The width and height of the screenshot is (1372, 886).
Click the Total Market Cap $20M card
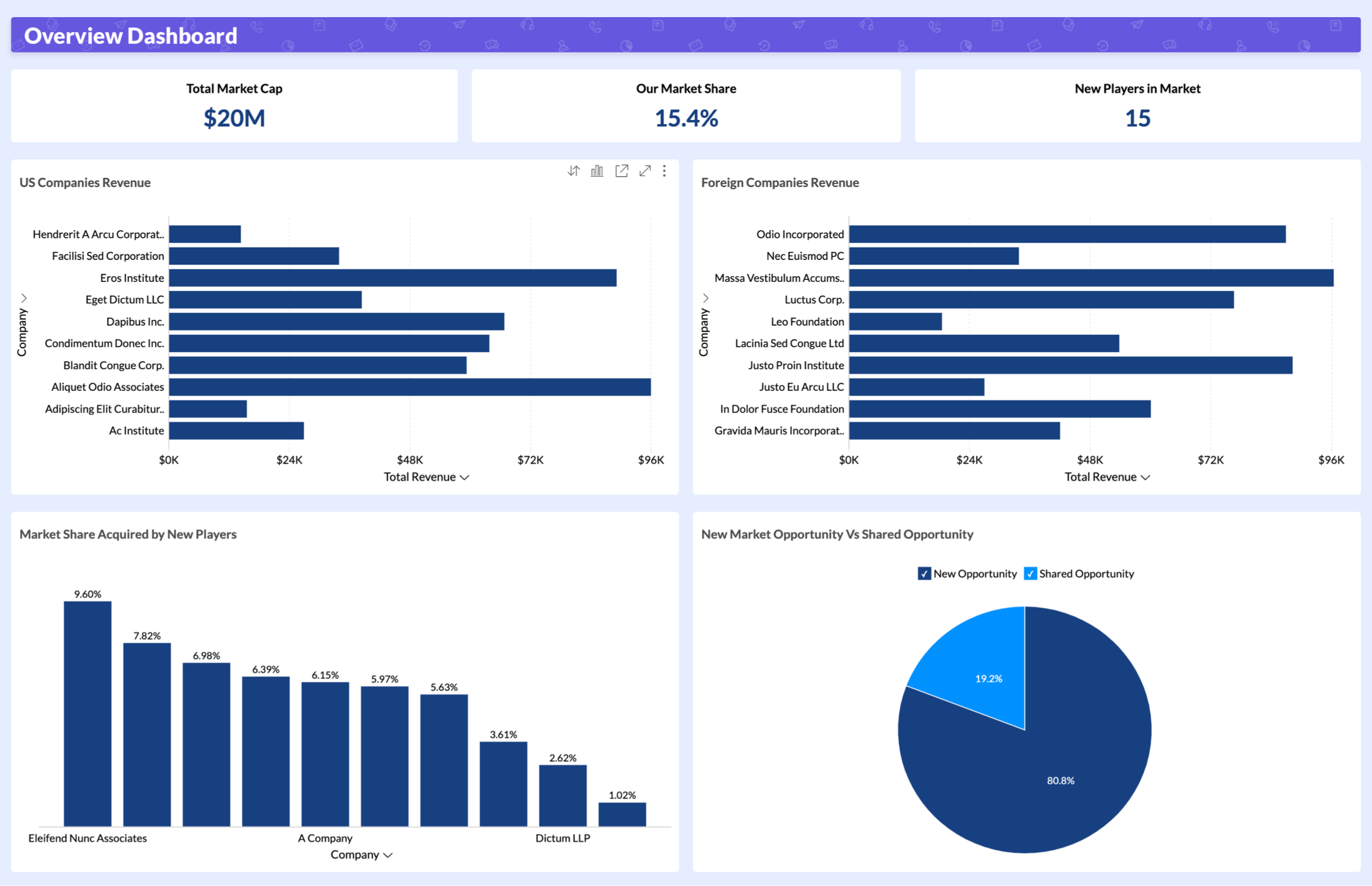pyautogui.click(x=234, y=106)
